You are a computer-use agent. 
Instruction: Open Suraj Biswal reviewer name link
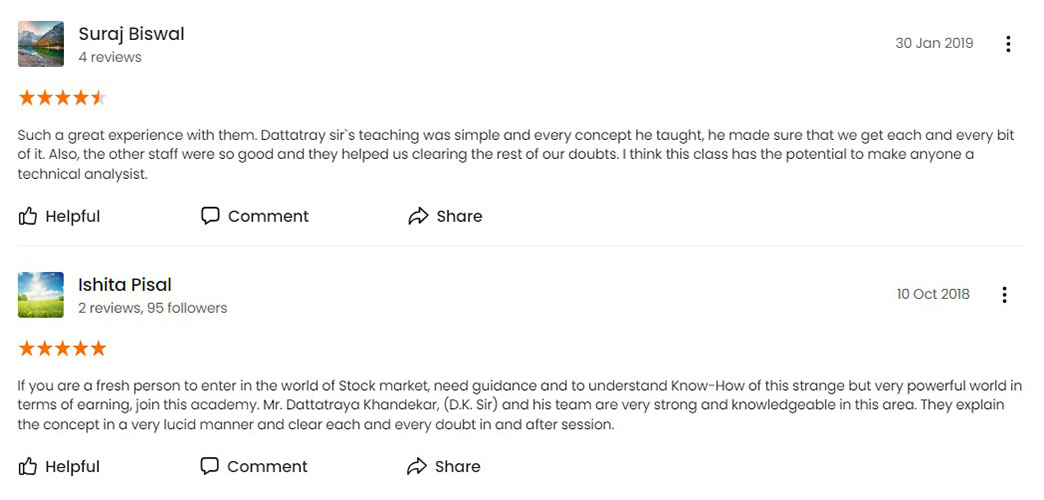131,34
